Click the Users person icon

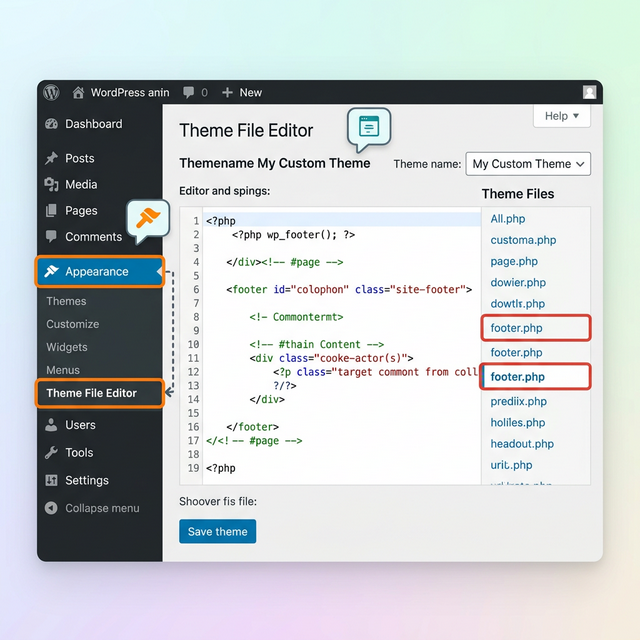51,425
